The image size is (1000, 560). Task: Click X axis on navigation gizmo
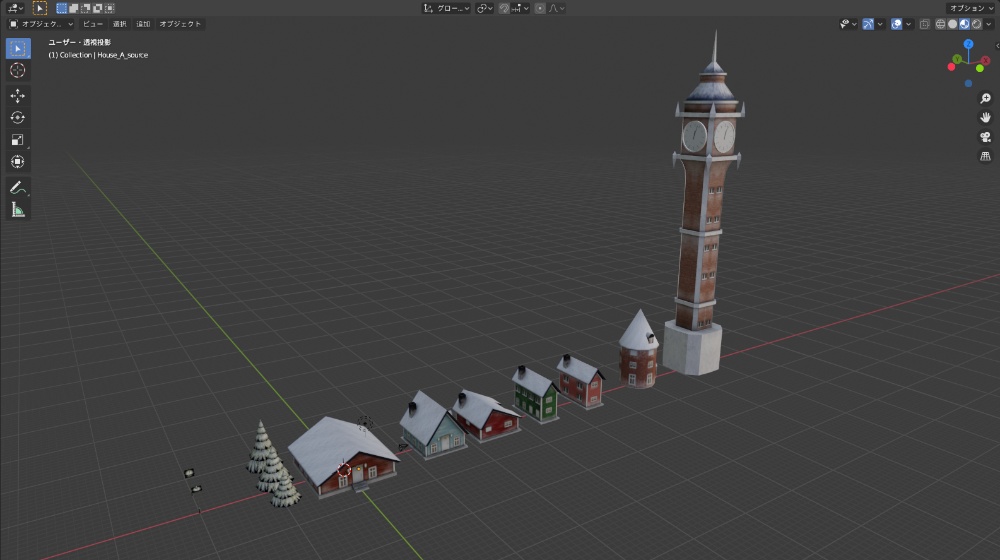[x=986, y=60]
